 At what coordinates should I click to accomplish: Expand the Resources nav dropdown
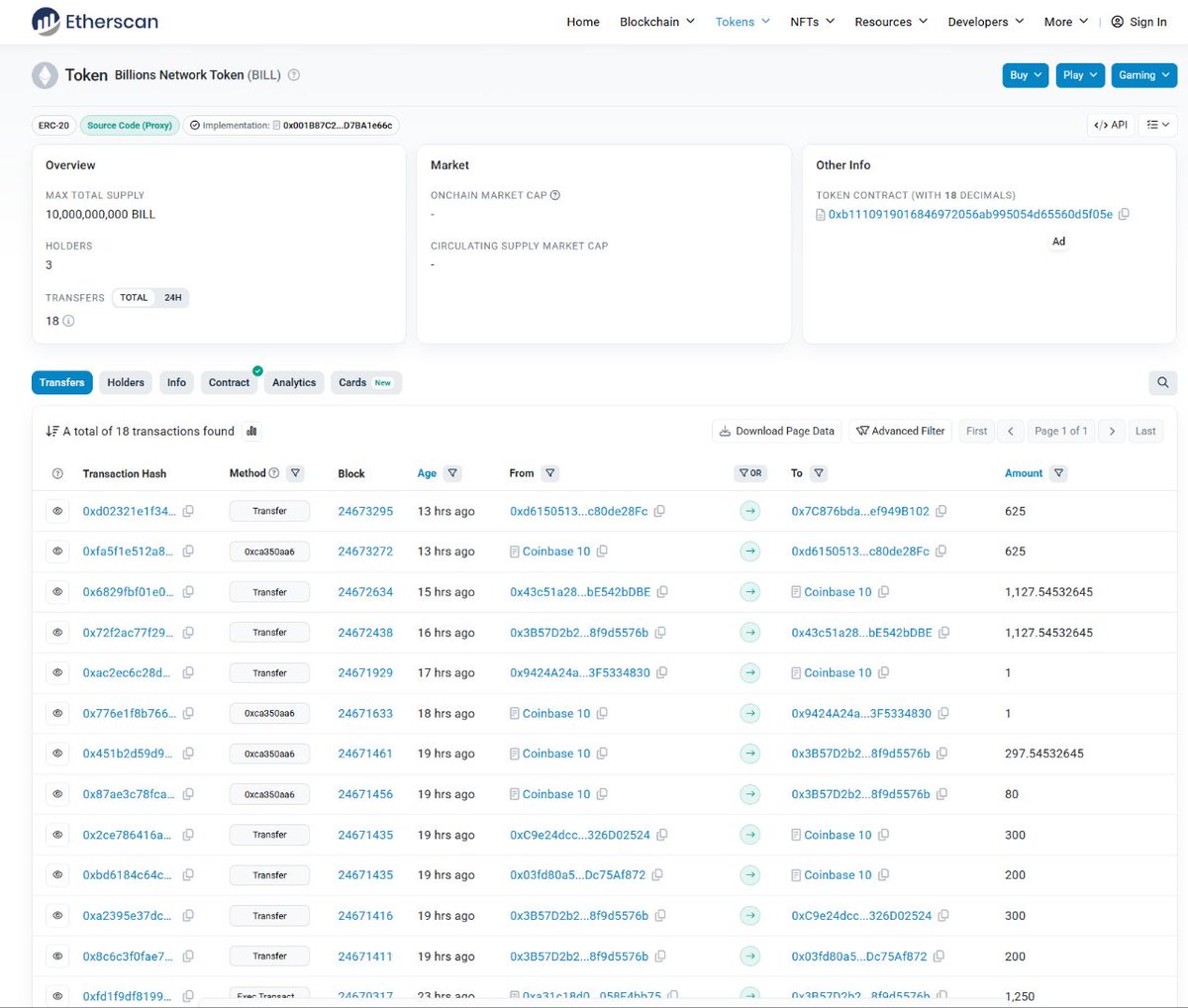(891, 22)
